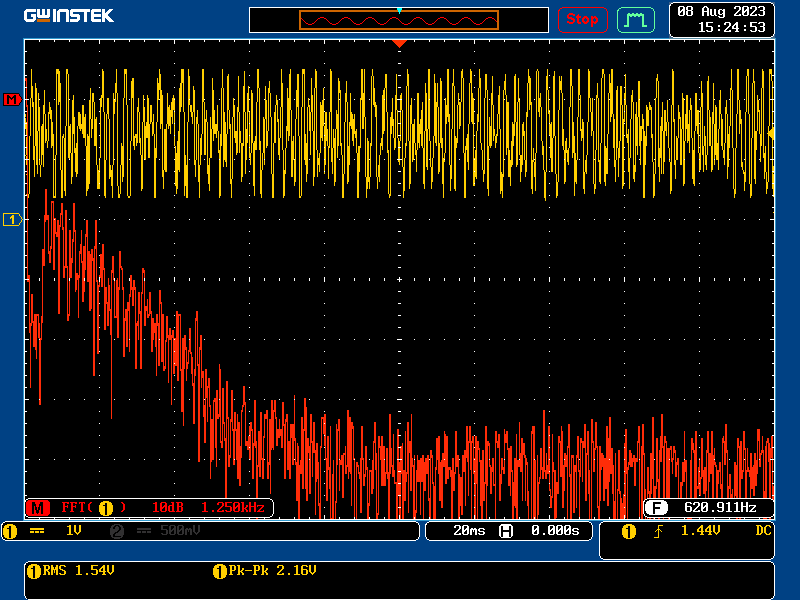800x600 pixels.
Task: Click the RMS measurement channel badge
Action: pos(34,571)
